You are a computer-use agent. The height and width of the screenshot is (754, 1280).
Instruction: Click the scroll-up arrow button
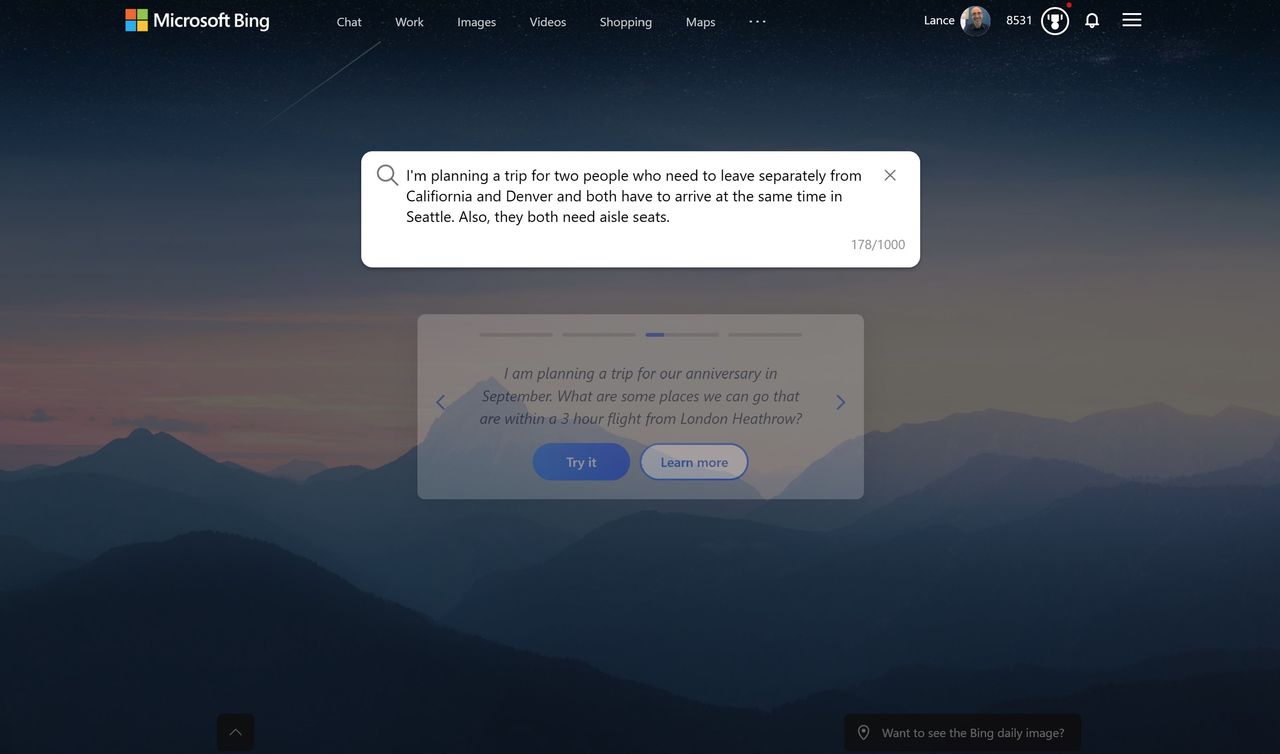click(235, 733)
